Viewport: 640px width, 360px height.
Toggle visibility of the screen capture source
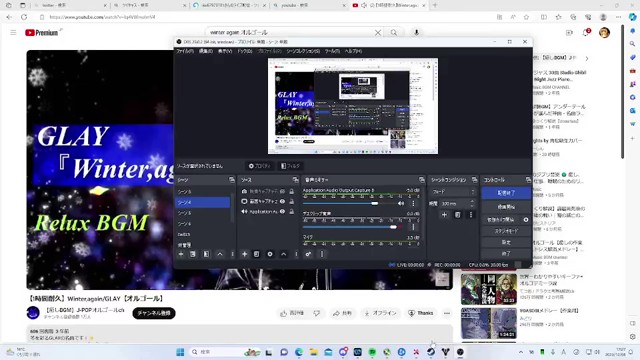tap(282, 201)
